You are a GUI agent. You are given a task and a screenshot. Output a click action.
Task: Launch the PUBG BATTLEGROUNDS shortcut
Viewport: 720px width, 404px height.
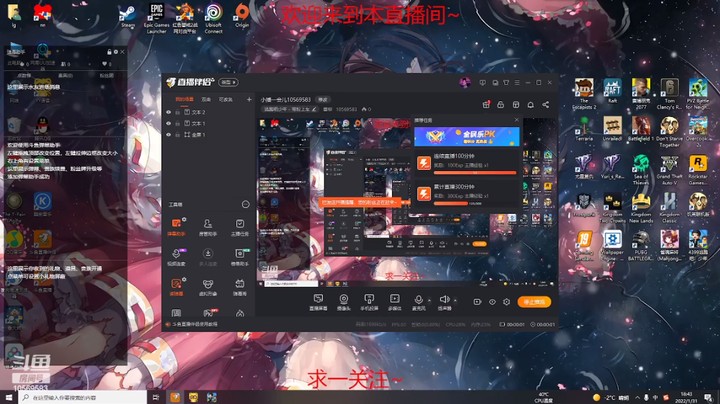pyautogui.click(x=641, y=246)
